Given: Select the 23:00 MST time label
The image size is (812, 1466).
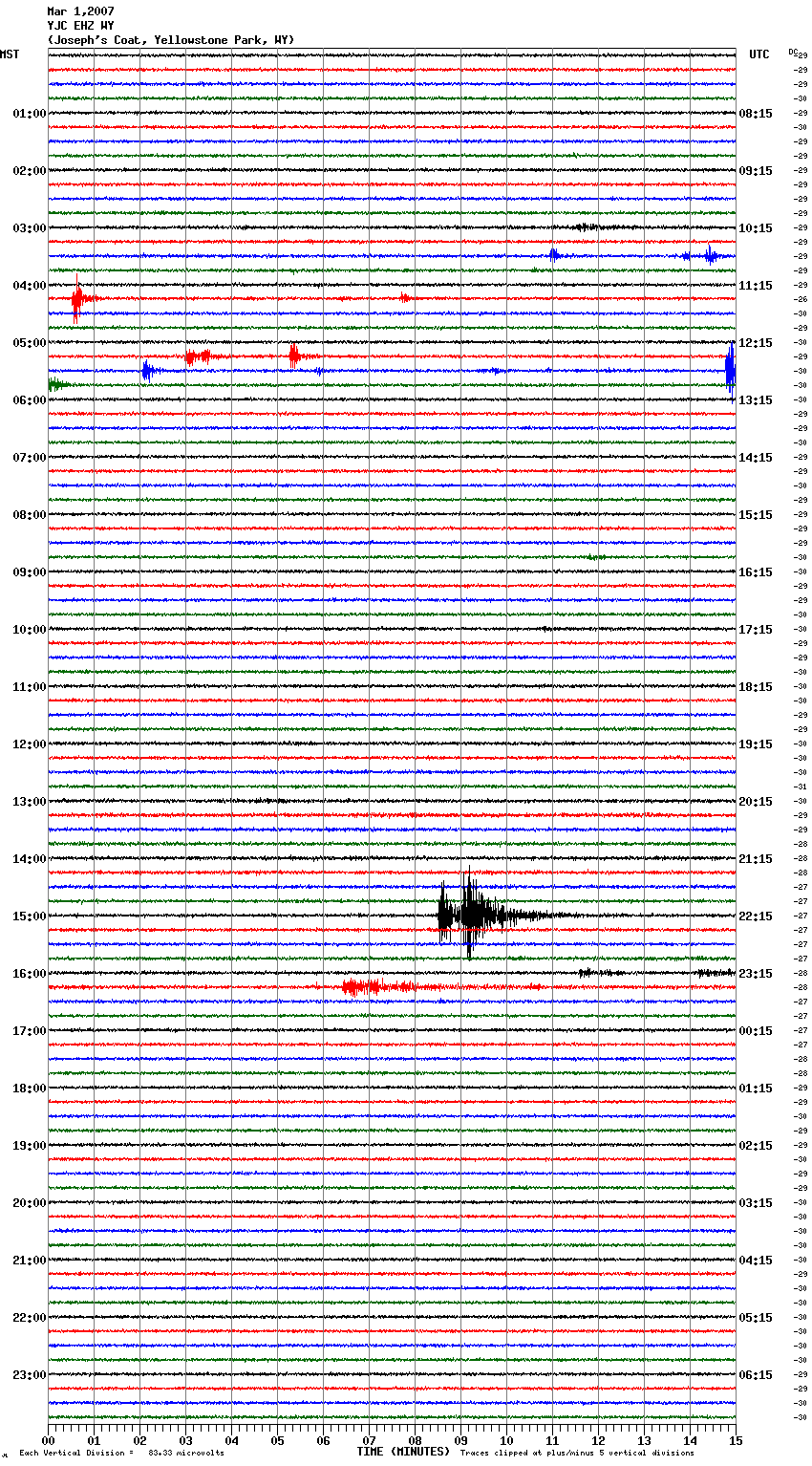Looking at the screenshot, I should coord(29,1375).
